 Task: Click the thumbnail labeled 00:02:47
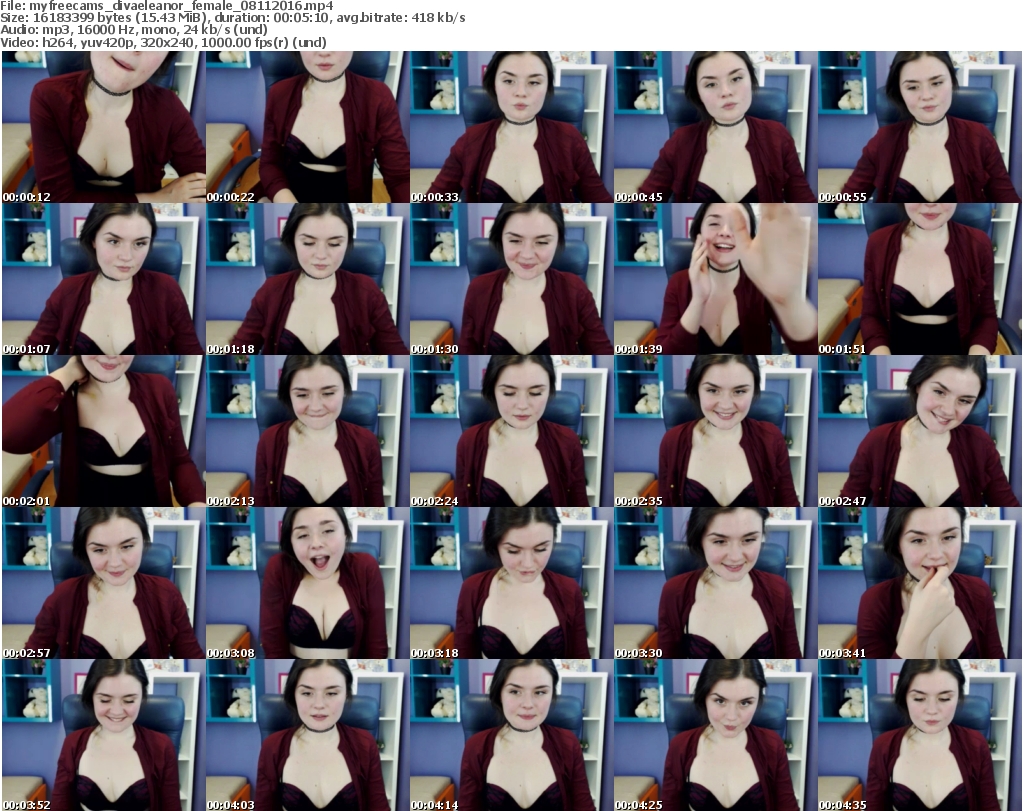pos(919,431)
